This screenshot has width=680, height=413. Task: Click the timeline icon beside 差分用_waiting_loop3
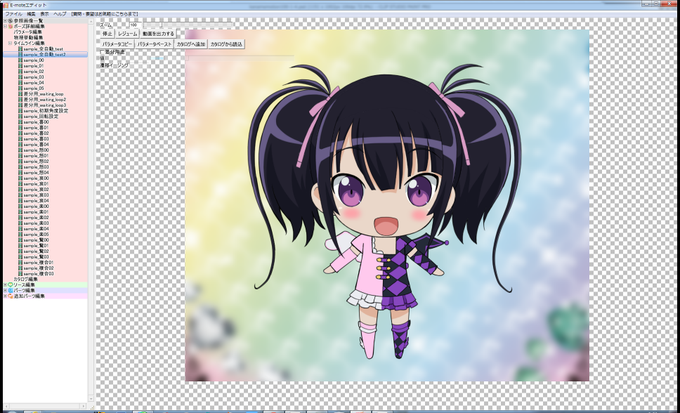click(20, 105)
